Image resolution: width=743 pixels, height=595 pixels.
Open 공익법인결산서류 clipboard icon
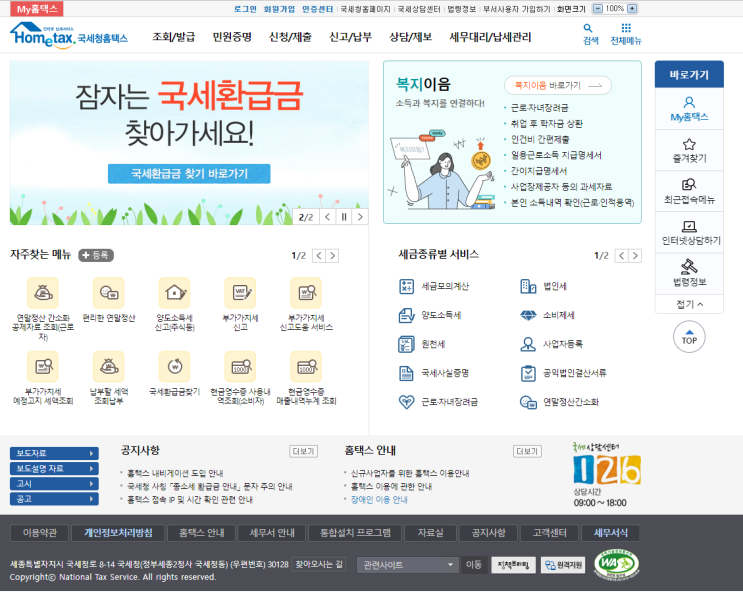528,373
